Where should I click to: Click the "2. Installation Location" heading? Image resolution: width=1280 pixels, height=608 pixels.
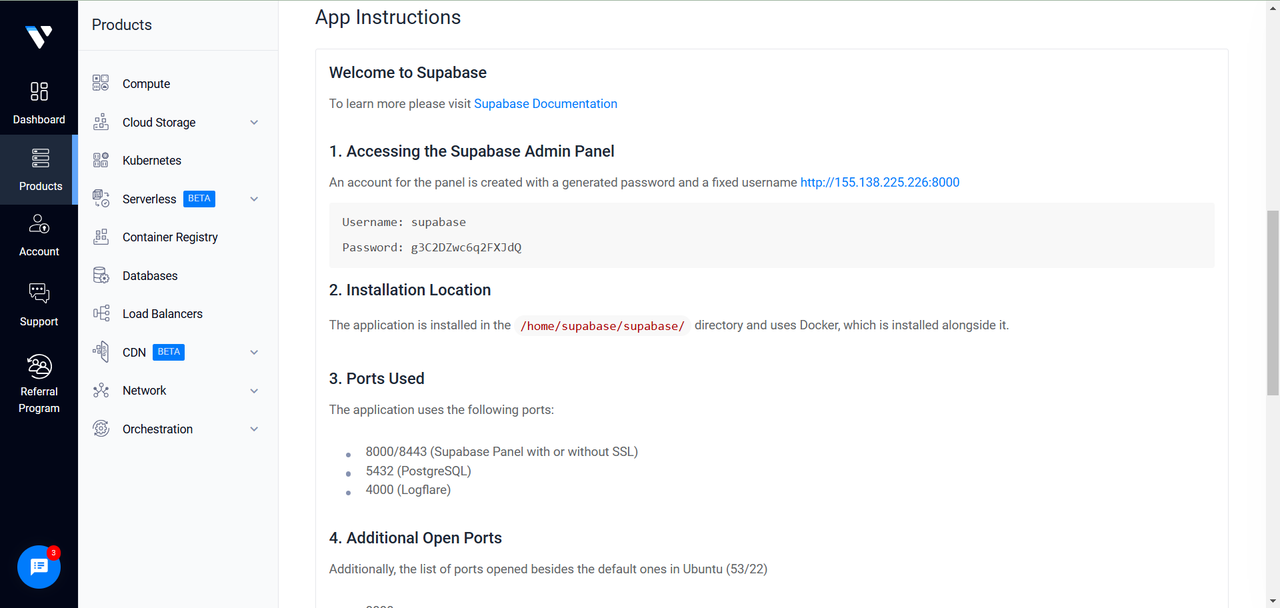pos(410,290)
